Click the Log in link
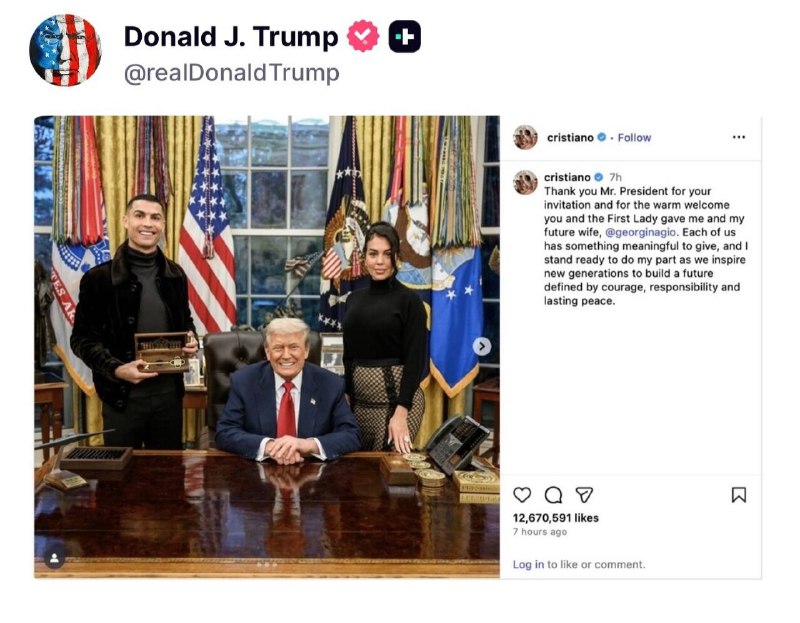This screenshot has height=623, width=800. 528,564
